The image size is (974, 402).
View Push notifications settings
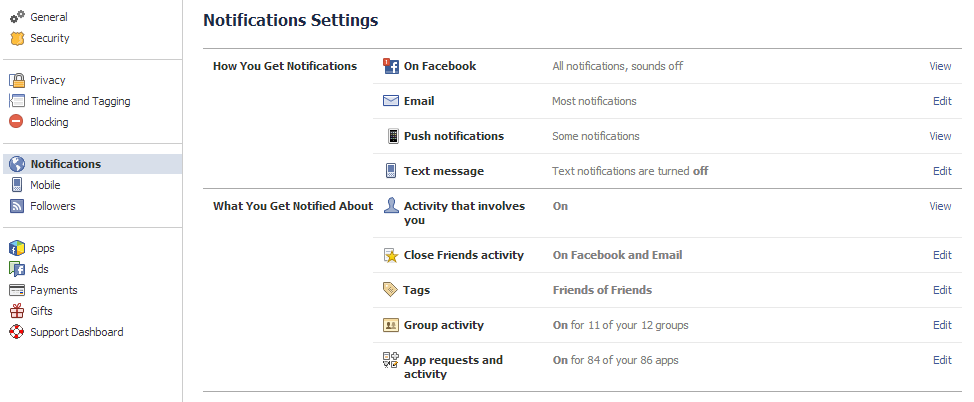(x=940, y=136)
